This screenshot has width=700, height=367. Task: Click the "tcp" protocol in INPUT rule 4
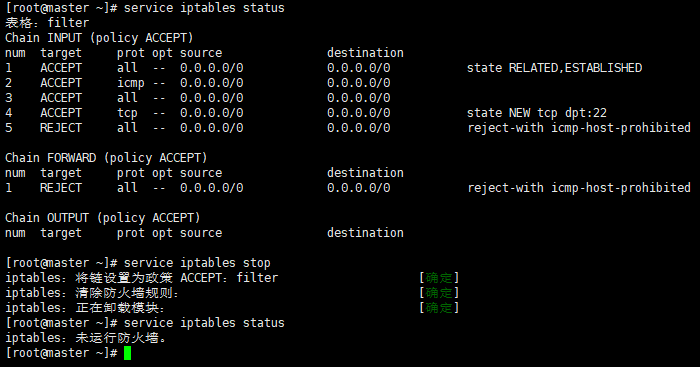point(127,113)
